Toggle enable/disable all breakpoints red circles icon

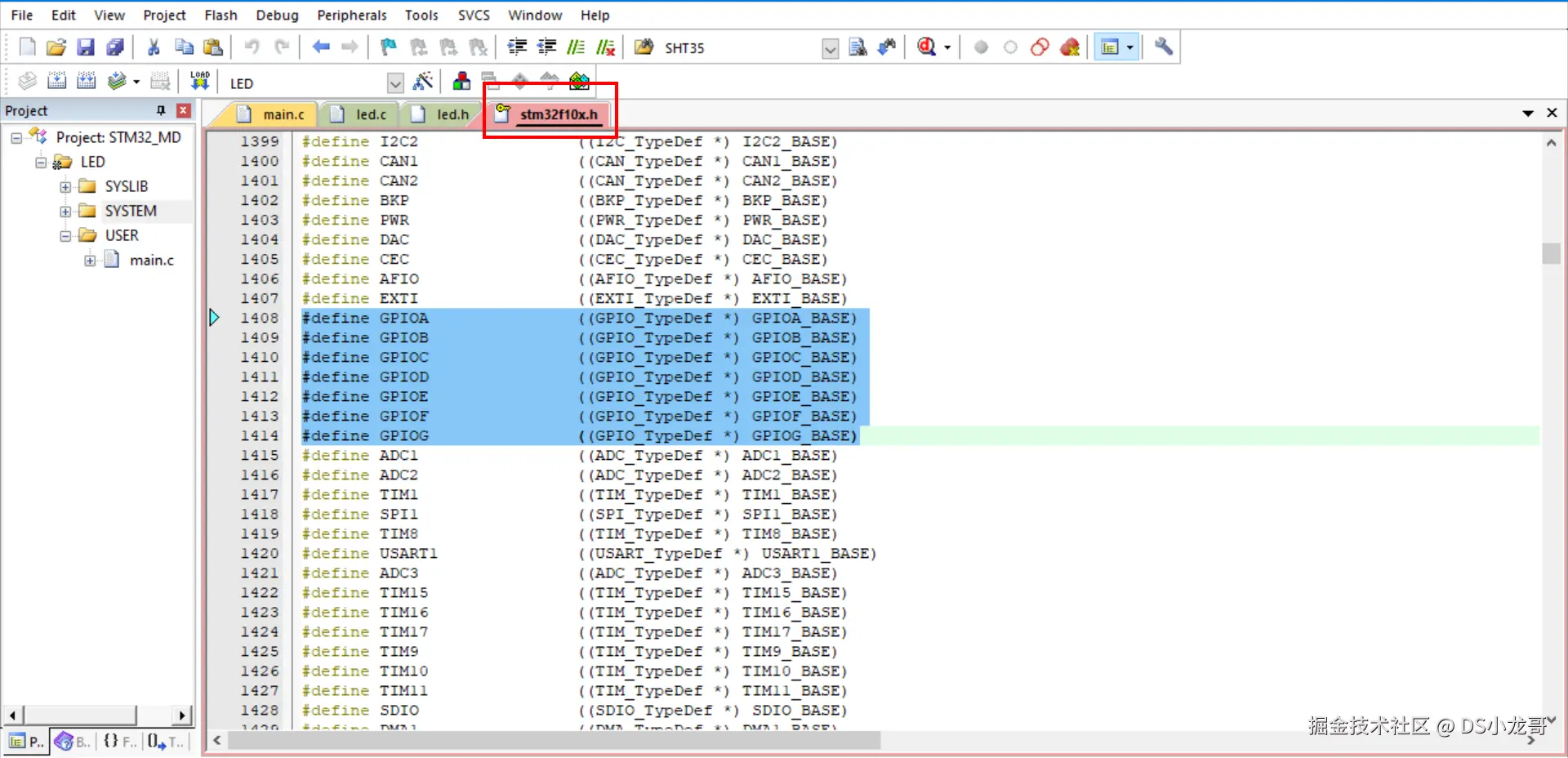[x=1040, y=47]
